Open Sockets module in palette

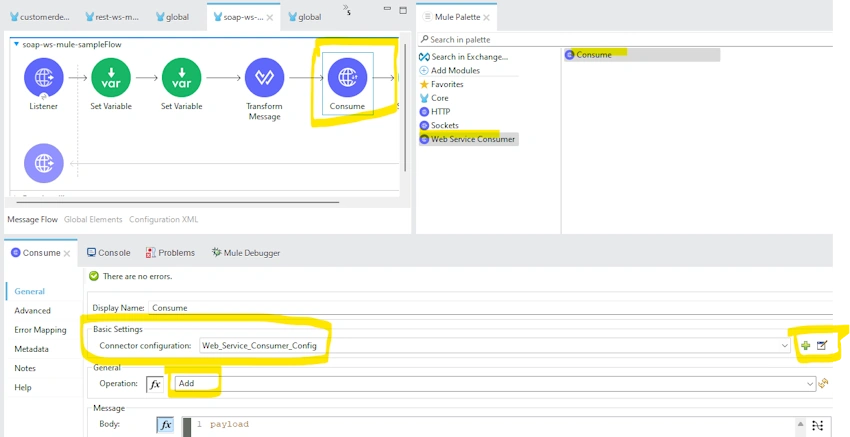[439, 125]
